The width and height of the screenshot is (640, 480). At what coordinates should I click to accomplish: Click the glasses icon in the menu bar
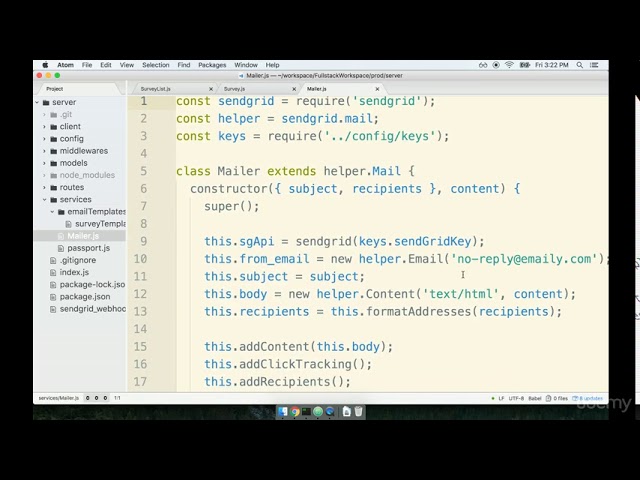click(483, 65)
